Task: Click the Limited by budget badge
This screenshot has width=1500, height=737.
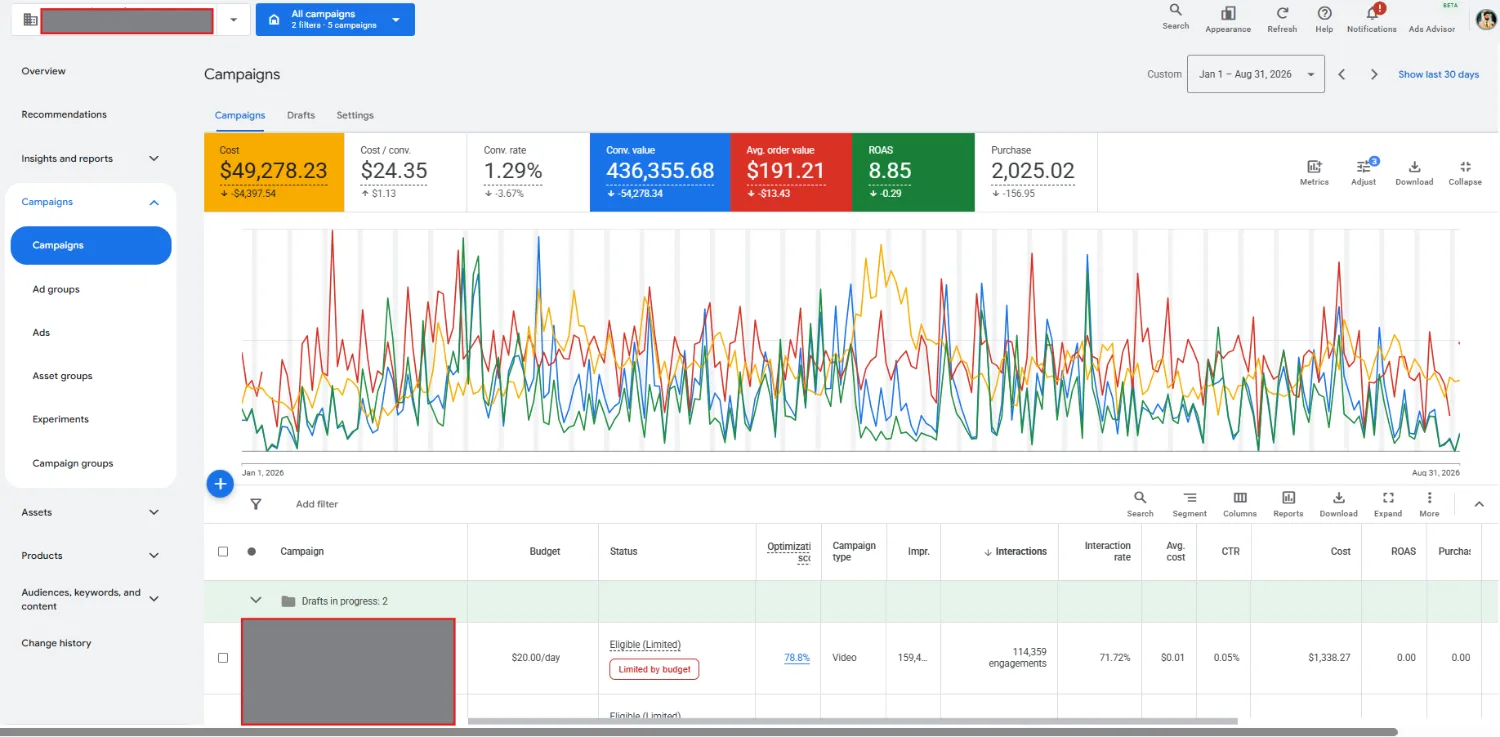Action: click(654, 669)
